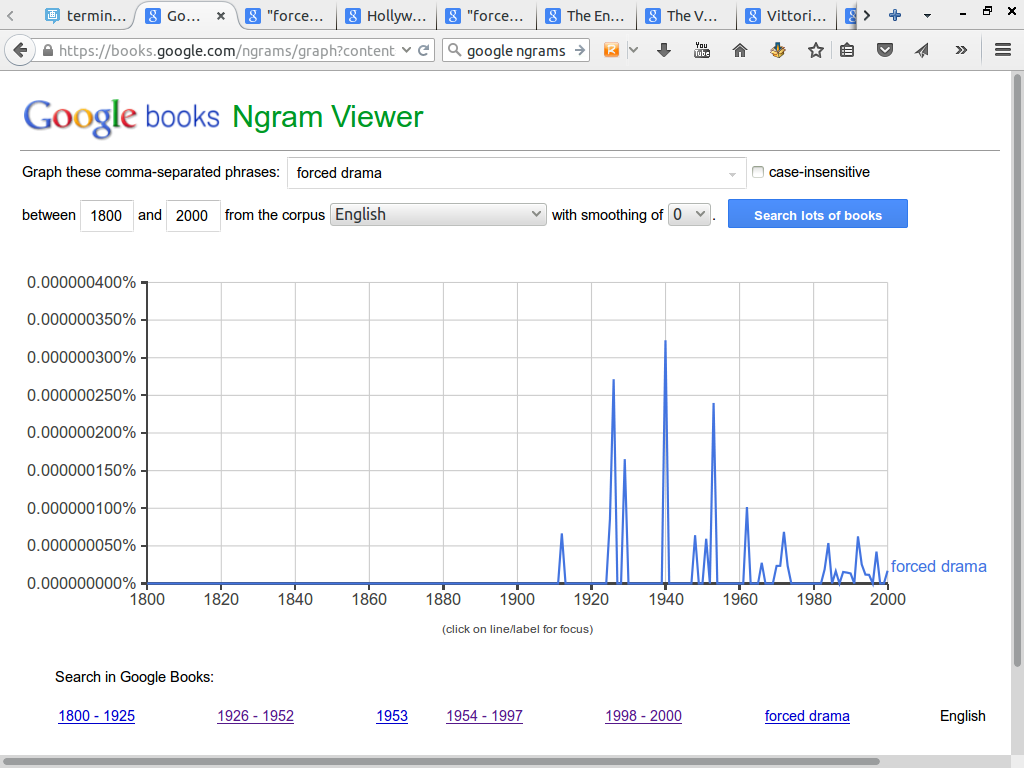
Task: Switch to the The En... tab
Action: [586, 16]
